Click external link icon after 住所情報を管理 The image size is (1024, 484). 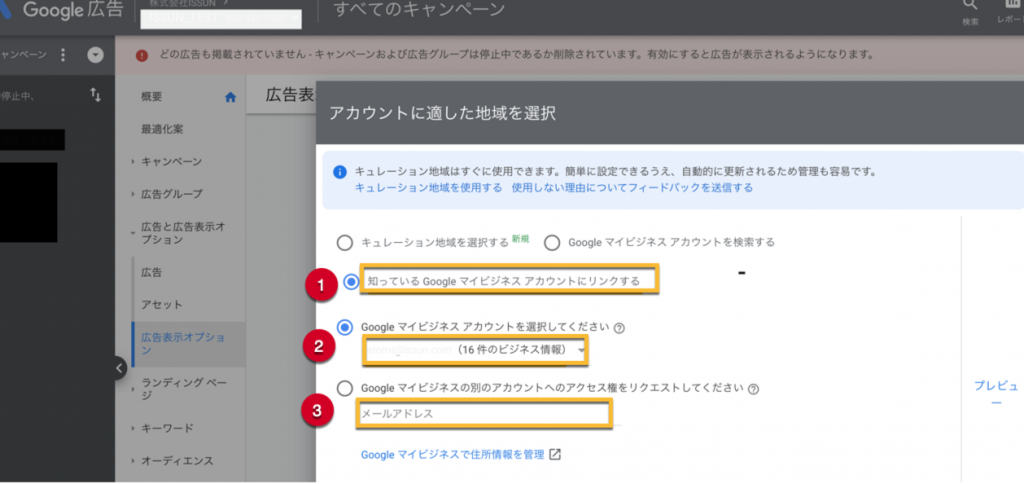click(x=554, y=455)
